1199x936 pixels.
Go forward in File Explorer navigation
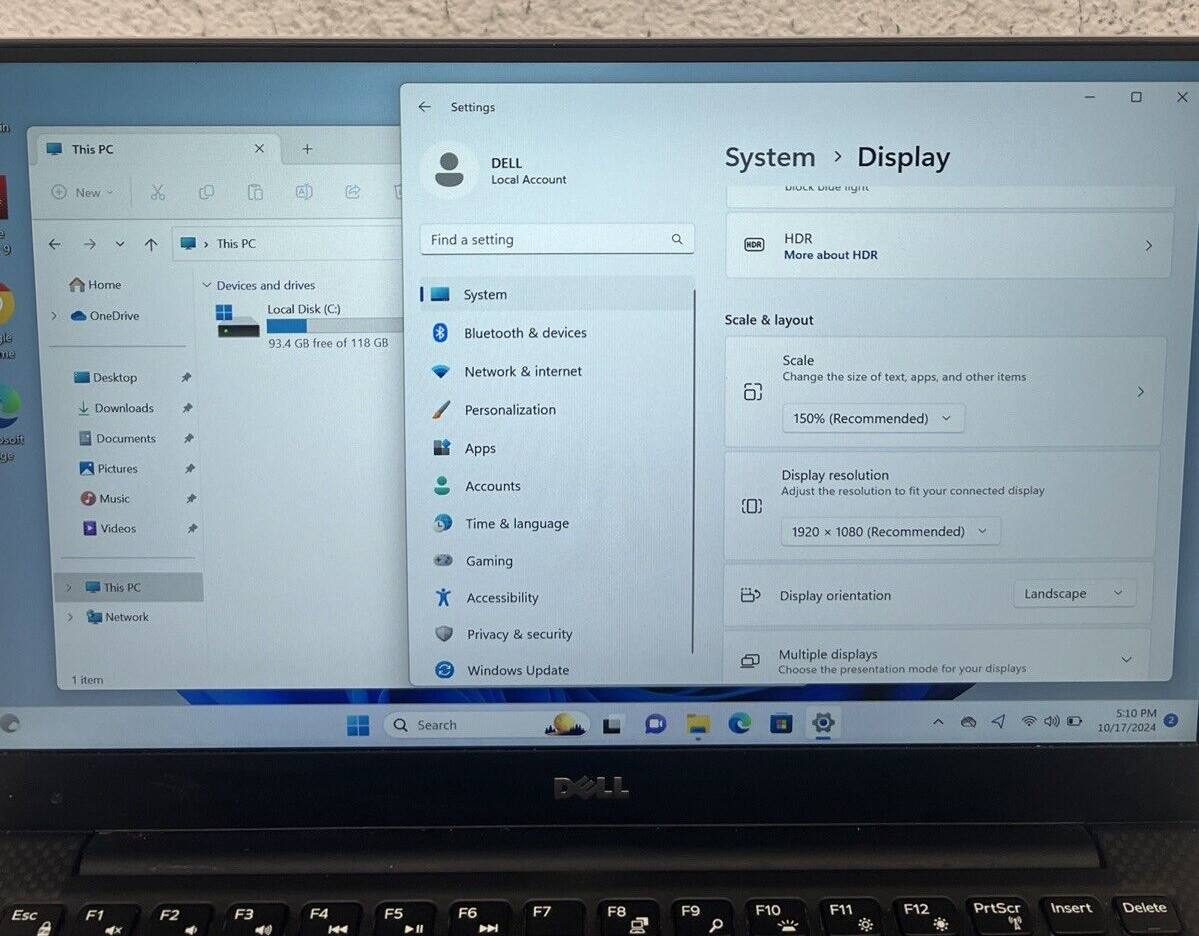click(x=89, y=244)
